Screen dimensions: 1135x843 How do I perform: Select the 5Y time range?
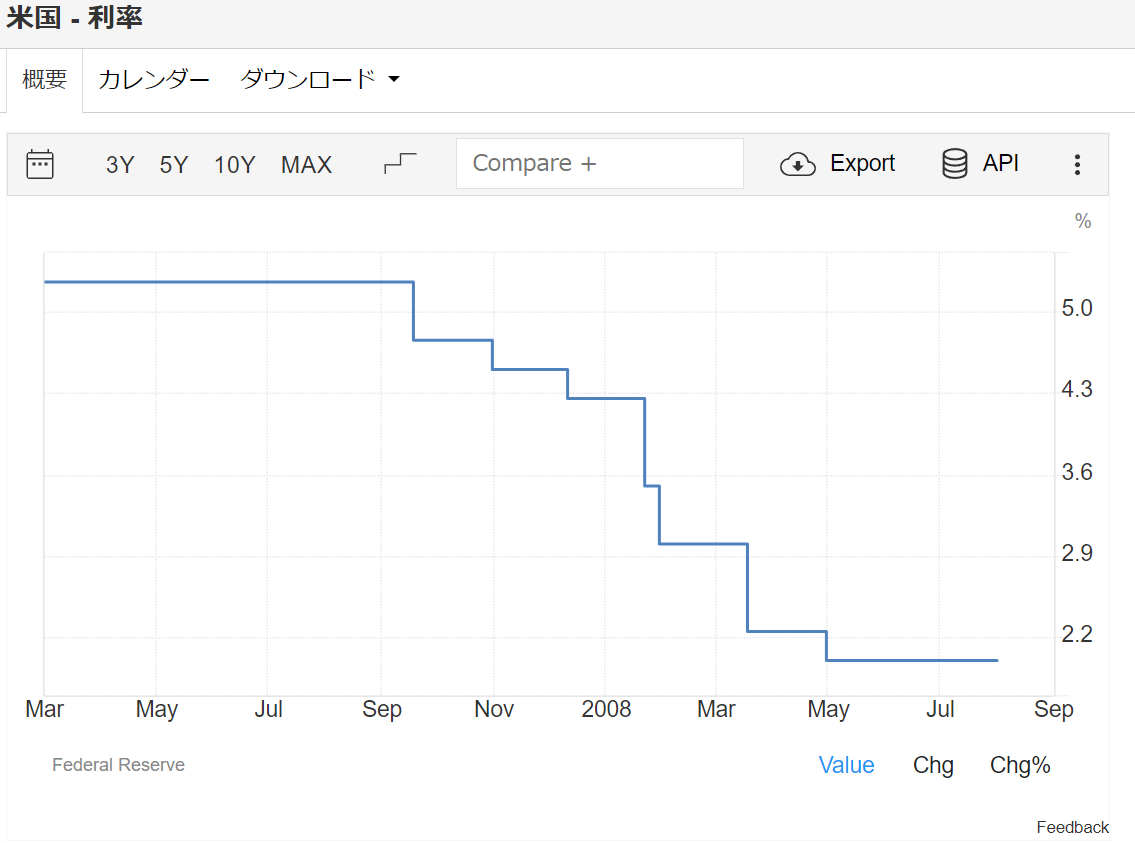174,165
